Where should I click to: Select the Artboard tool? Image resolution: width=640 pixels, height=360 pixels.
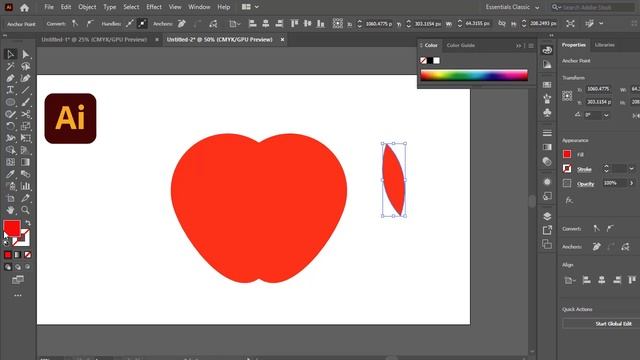click(11, 198)
